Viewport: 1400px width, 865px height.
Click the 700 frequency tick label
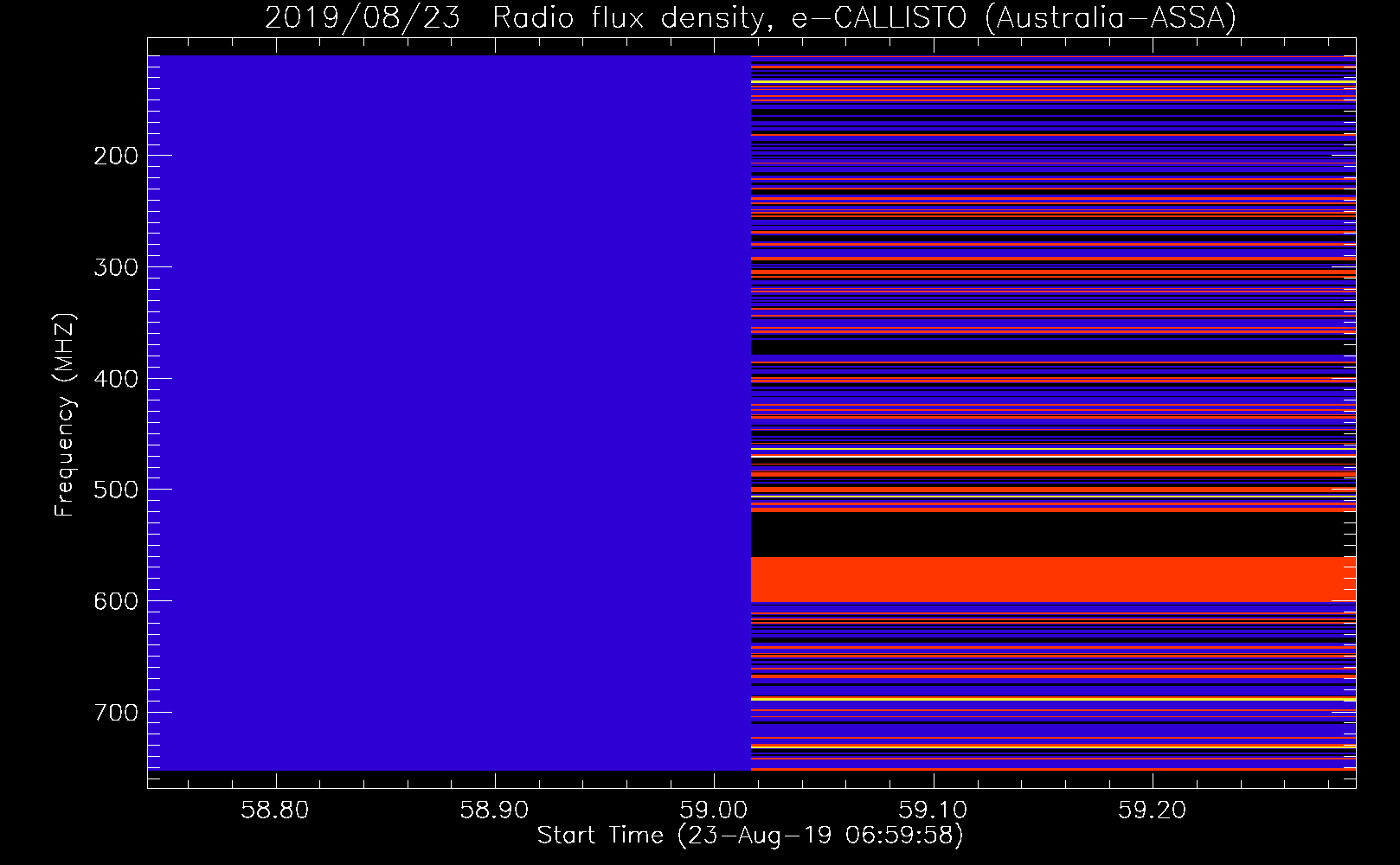coord(116,713)
